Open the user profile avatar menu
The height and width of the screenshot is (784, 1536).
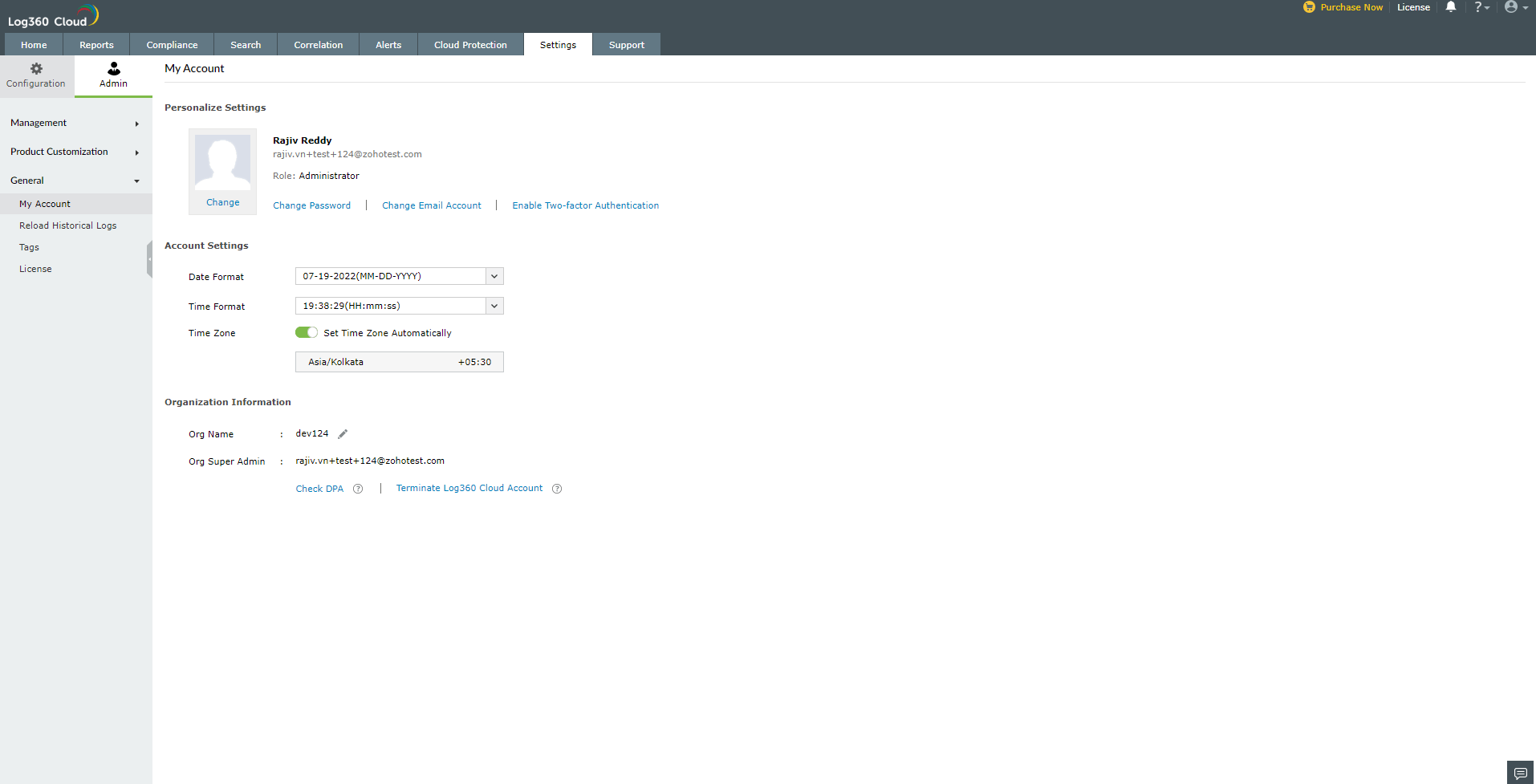(x=1516, y=7)
